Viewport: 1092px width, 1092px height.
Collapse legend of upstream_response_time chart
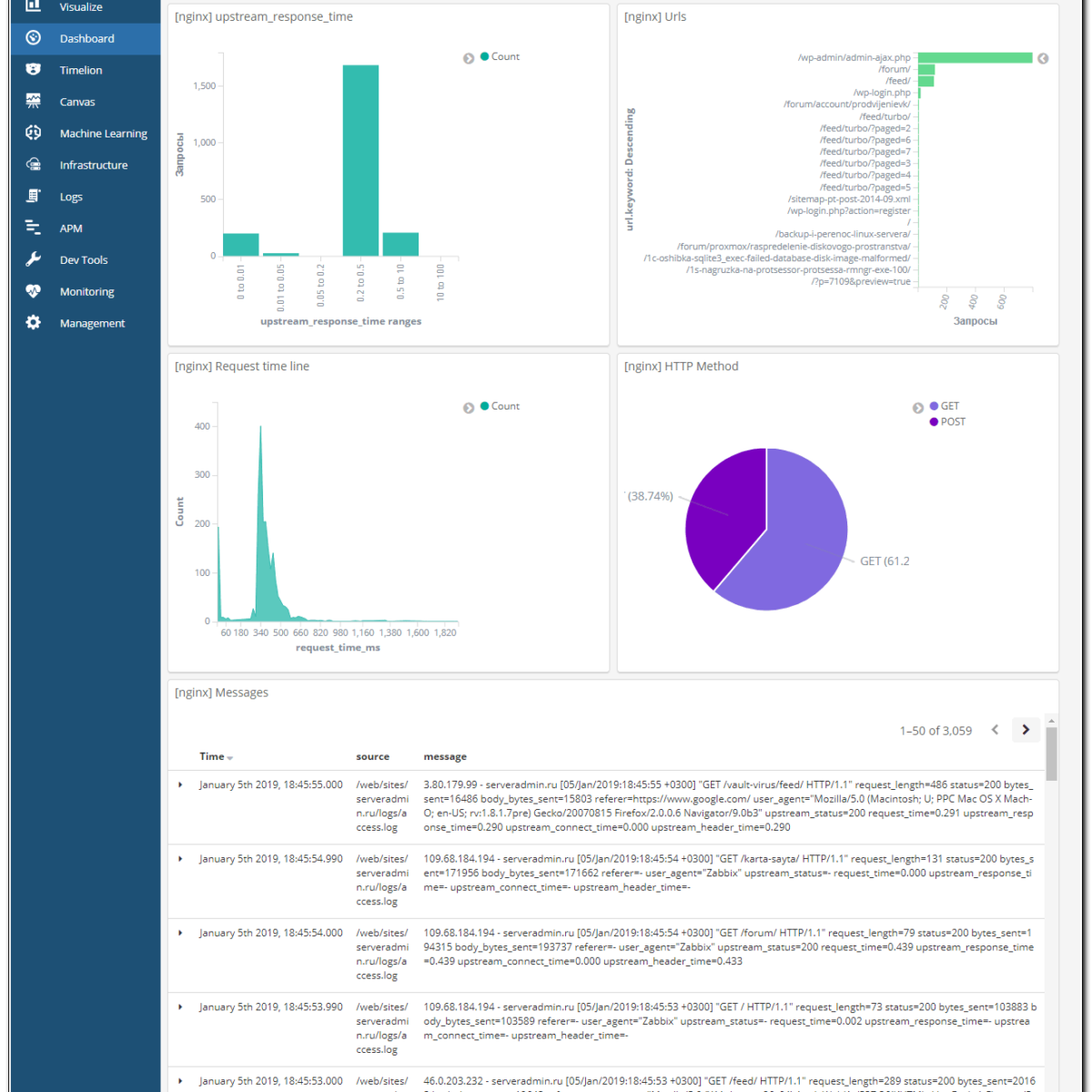tap(469, 58)
